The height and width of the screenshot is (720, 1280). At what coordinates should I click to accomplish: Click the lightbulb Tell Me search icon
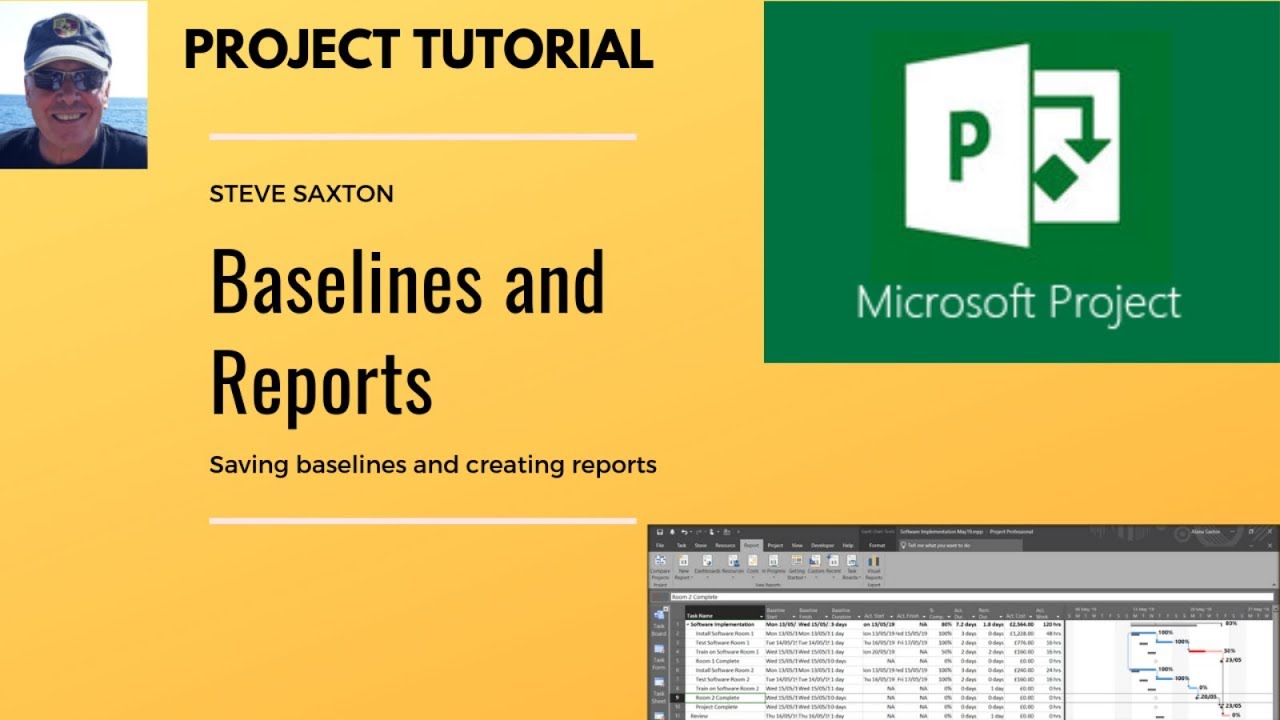[x=904, y=545]
